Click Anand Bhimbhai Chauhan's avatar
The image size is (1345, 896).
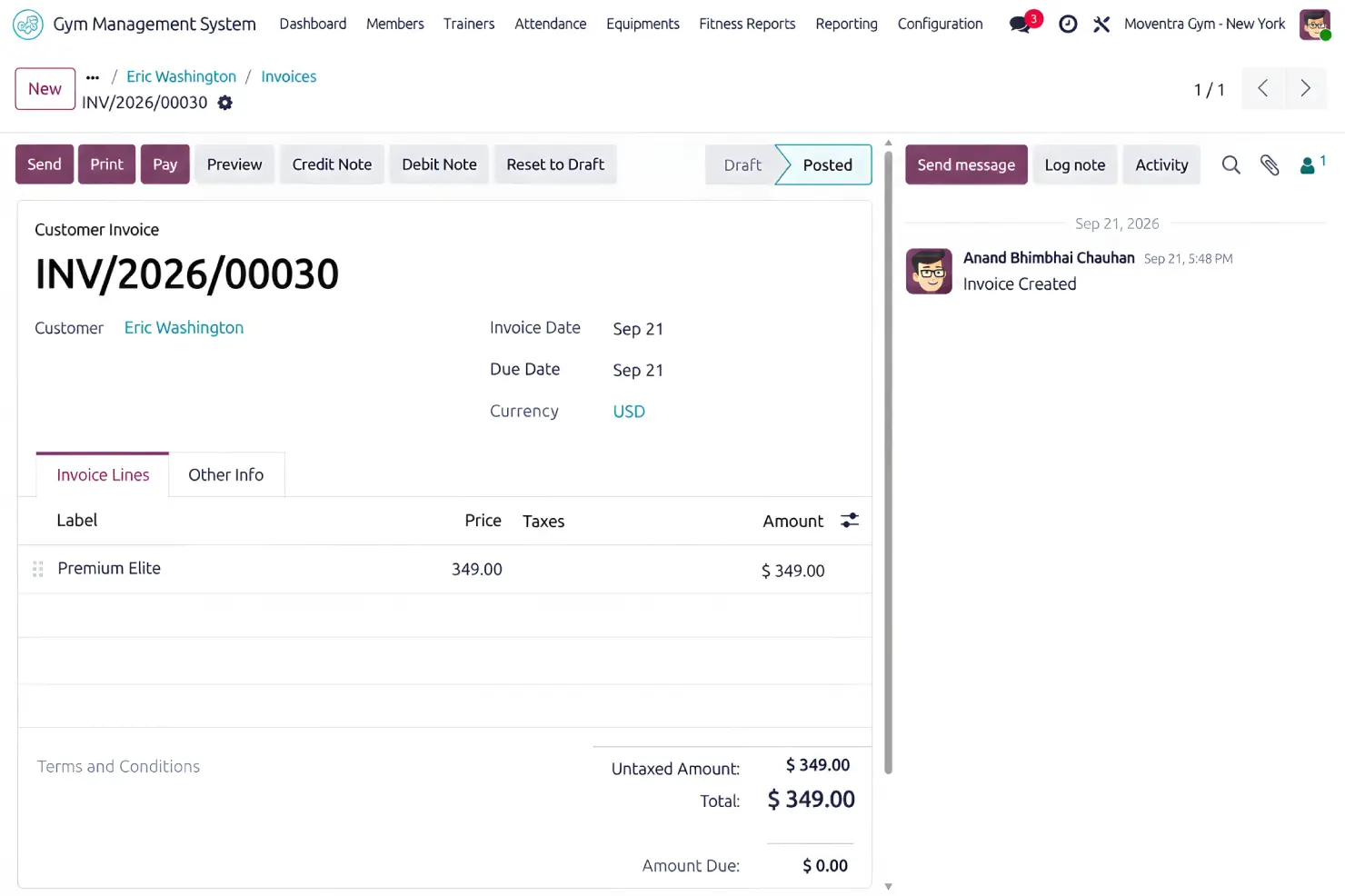[929, 271]
